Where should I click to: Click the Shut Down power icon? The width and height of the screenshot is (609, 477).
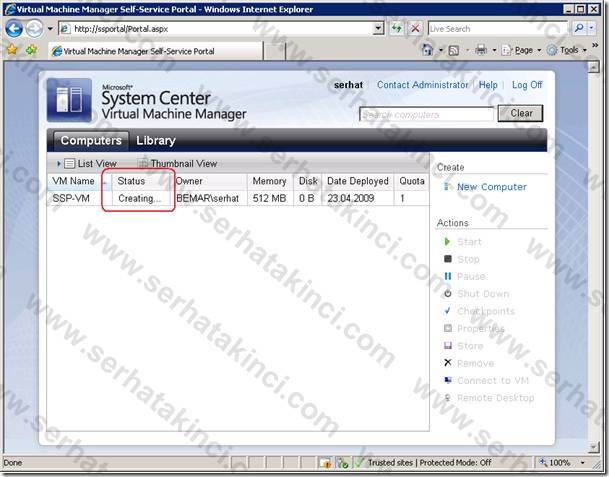448,293
